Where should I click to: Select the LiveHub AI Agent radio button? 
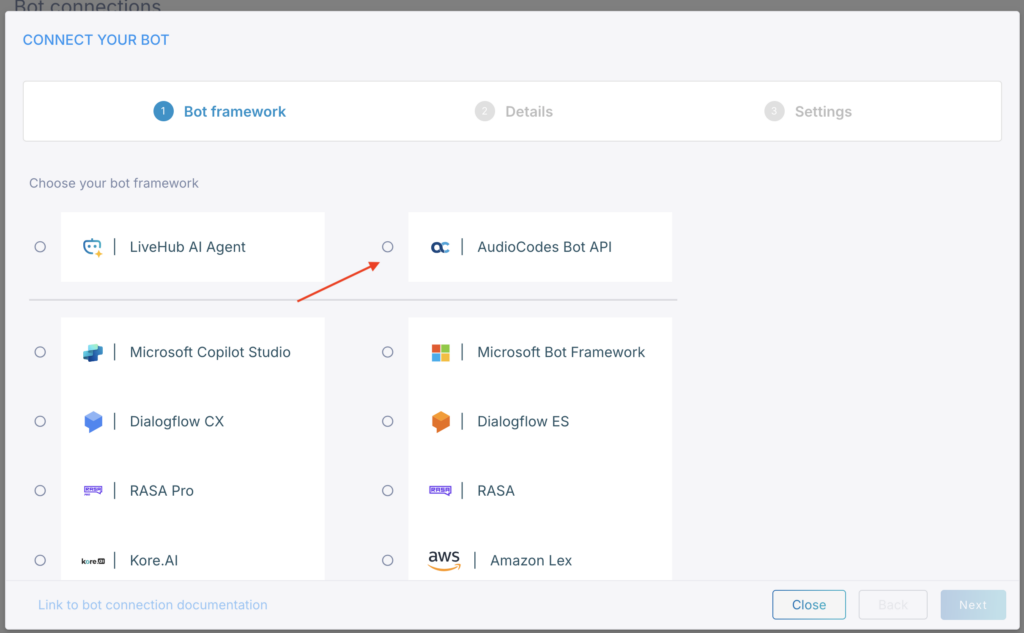(x=40, y=247)
